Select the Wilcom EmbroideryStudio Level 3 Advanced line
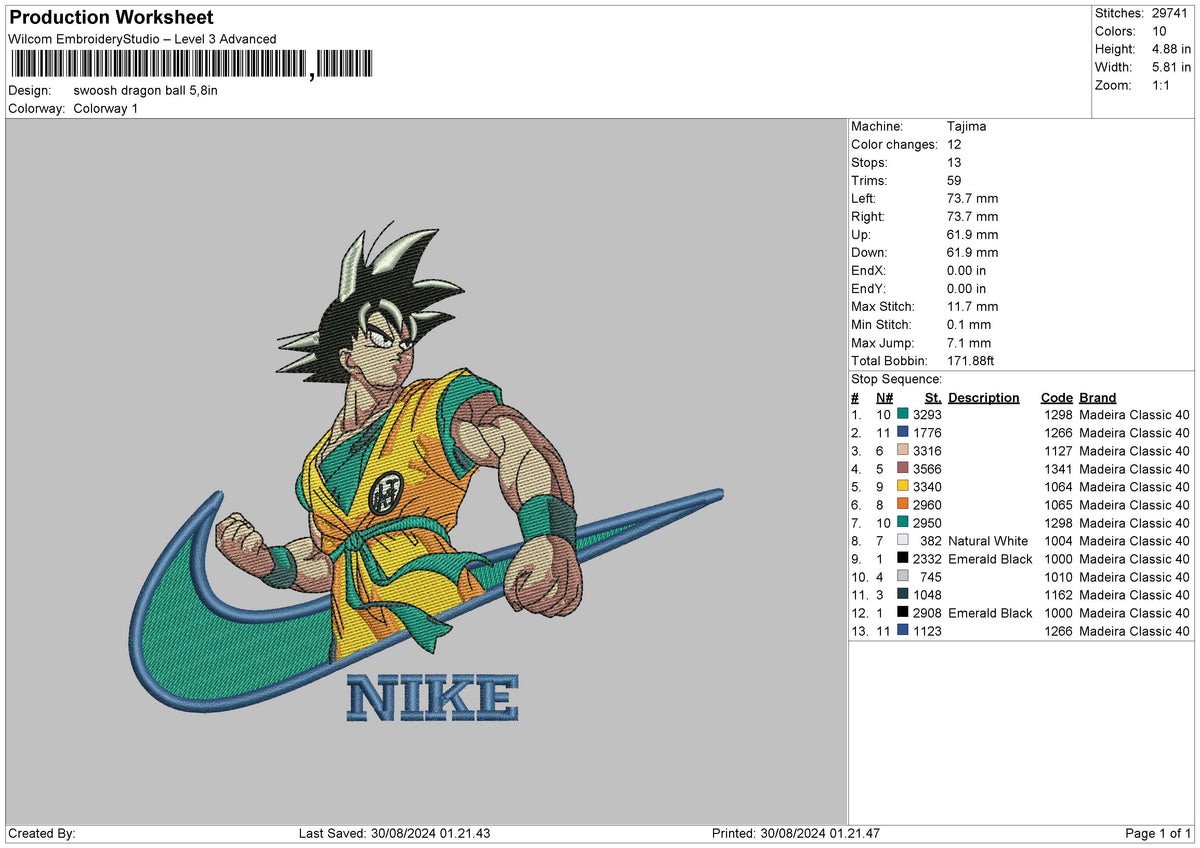The width and height of the screenshot is (1200, 848). pyautogui.click(x=142, y=39)
